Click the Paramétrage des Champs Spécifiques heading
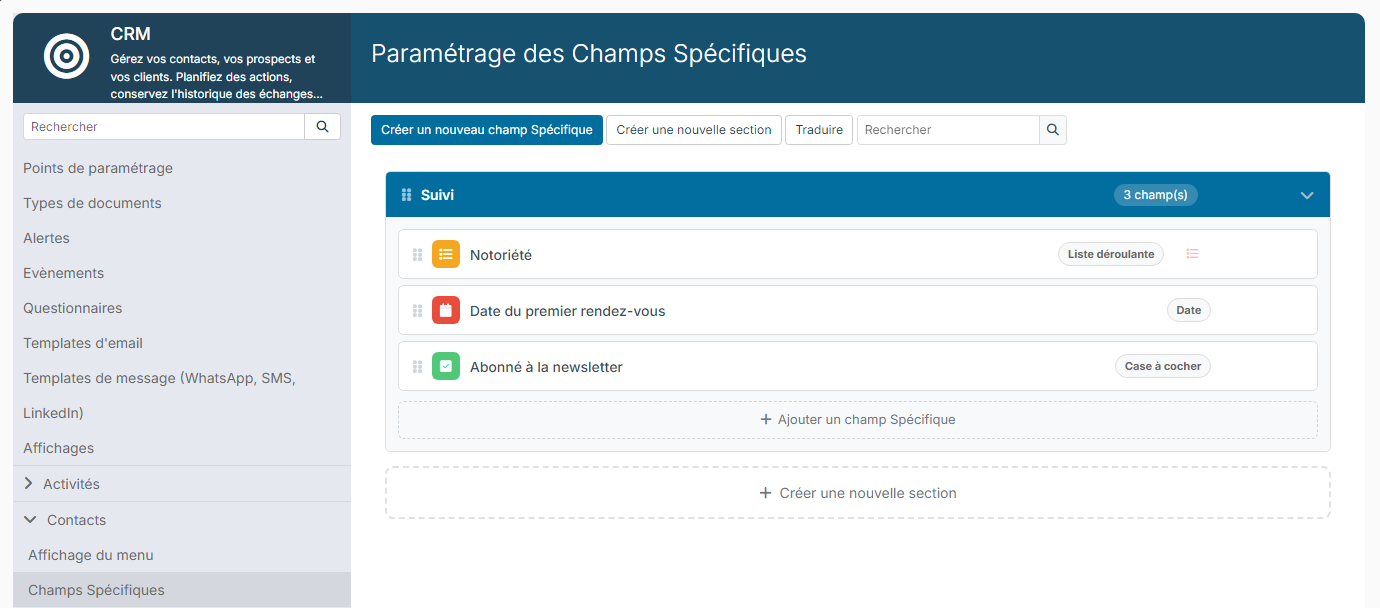This screenshot has width=1380, height=608. click(589, 53)
